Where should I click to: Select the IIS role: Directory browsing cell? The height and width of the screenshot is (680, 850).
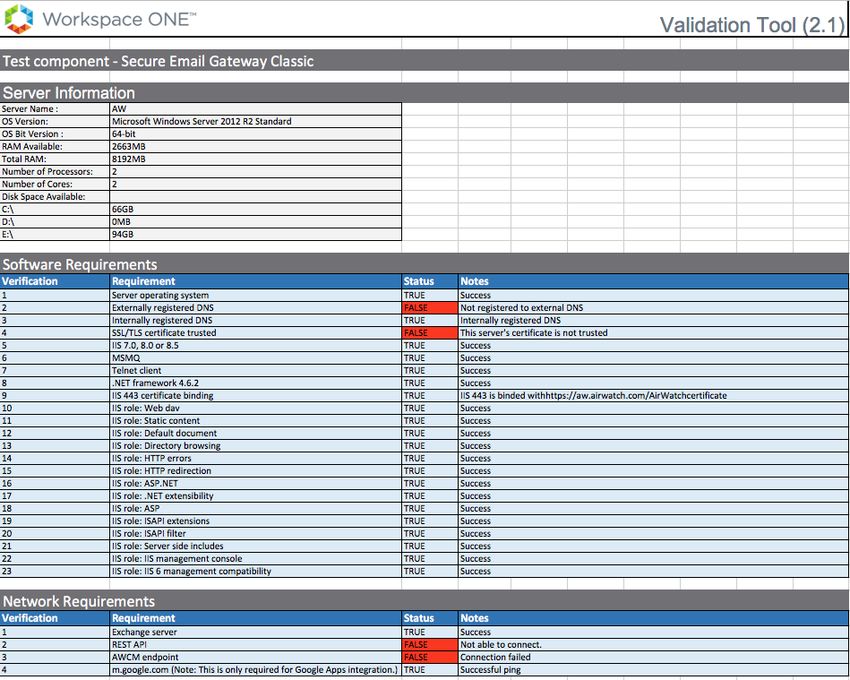click(255, 445)
